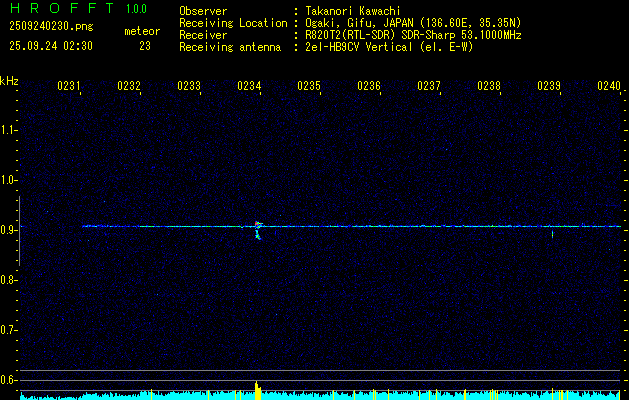Click the 0237 time marker
The image size is (629, 400).
click(429, 86)
